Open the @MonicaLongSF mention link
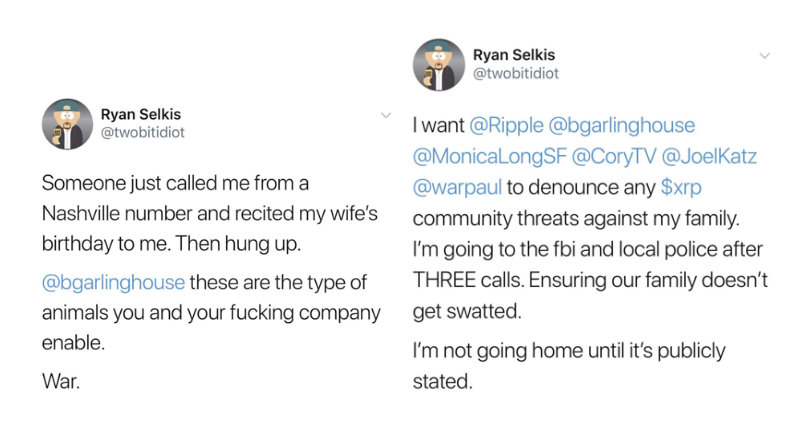The height and width of the screenshot is (442, 798). point(486,157)
